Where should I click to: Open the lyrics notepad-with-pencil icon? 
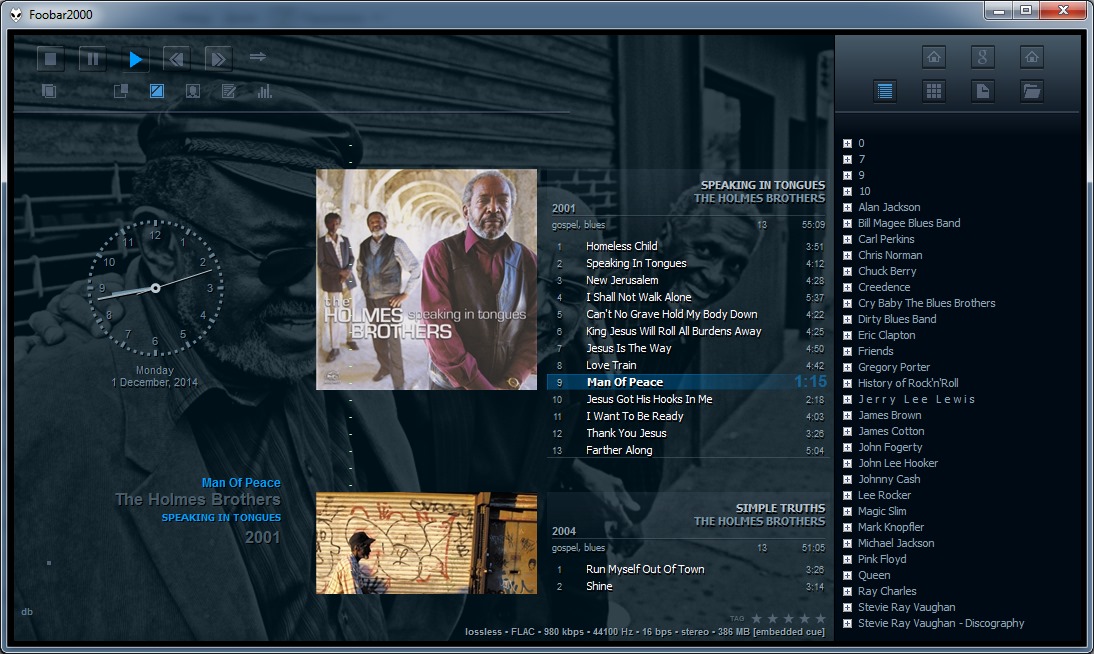[229, 92]
